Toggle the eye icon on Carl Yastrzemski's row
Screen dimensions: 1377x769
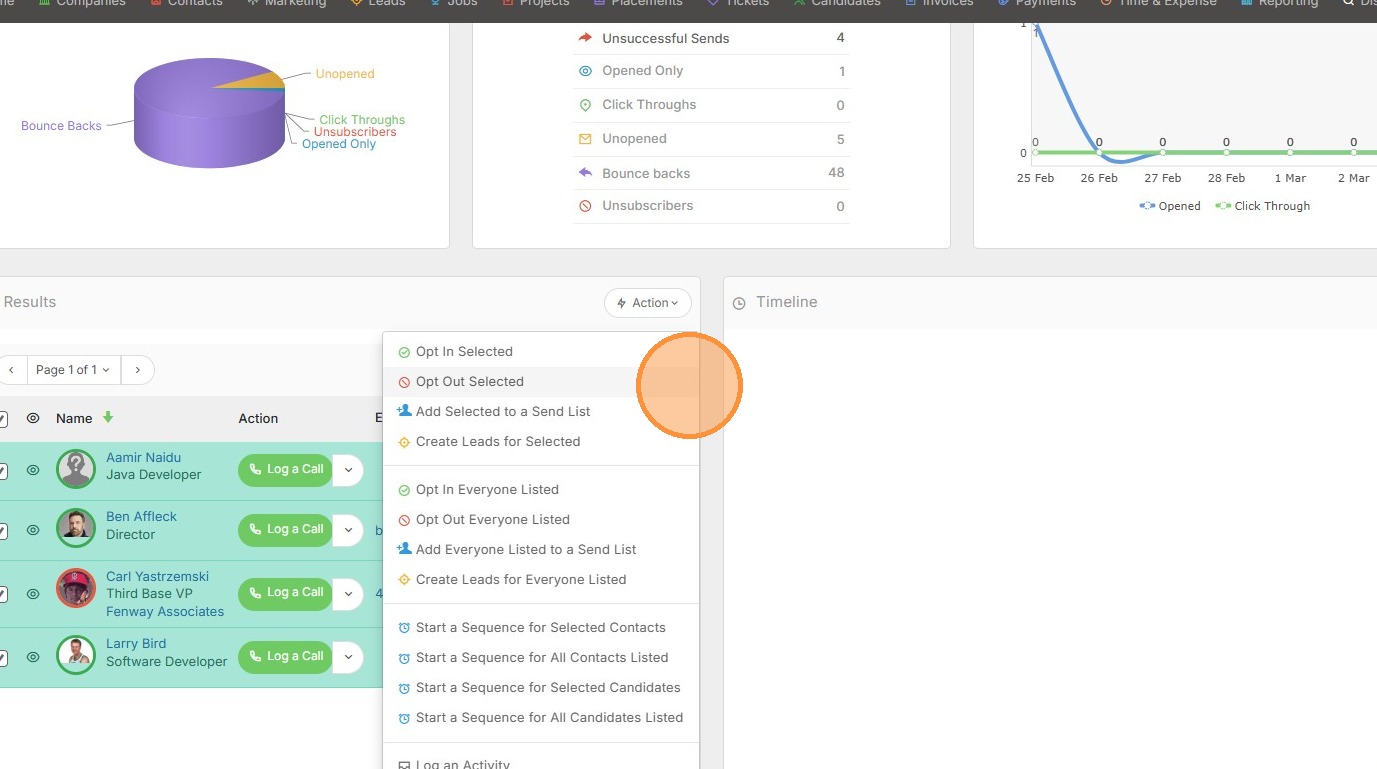pos(33,593)
